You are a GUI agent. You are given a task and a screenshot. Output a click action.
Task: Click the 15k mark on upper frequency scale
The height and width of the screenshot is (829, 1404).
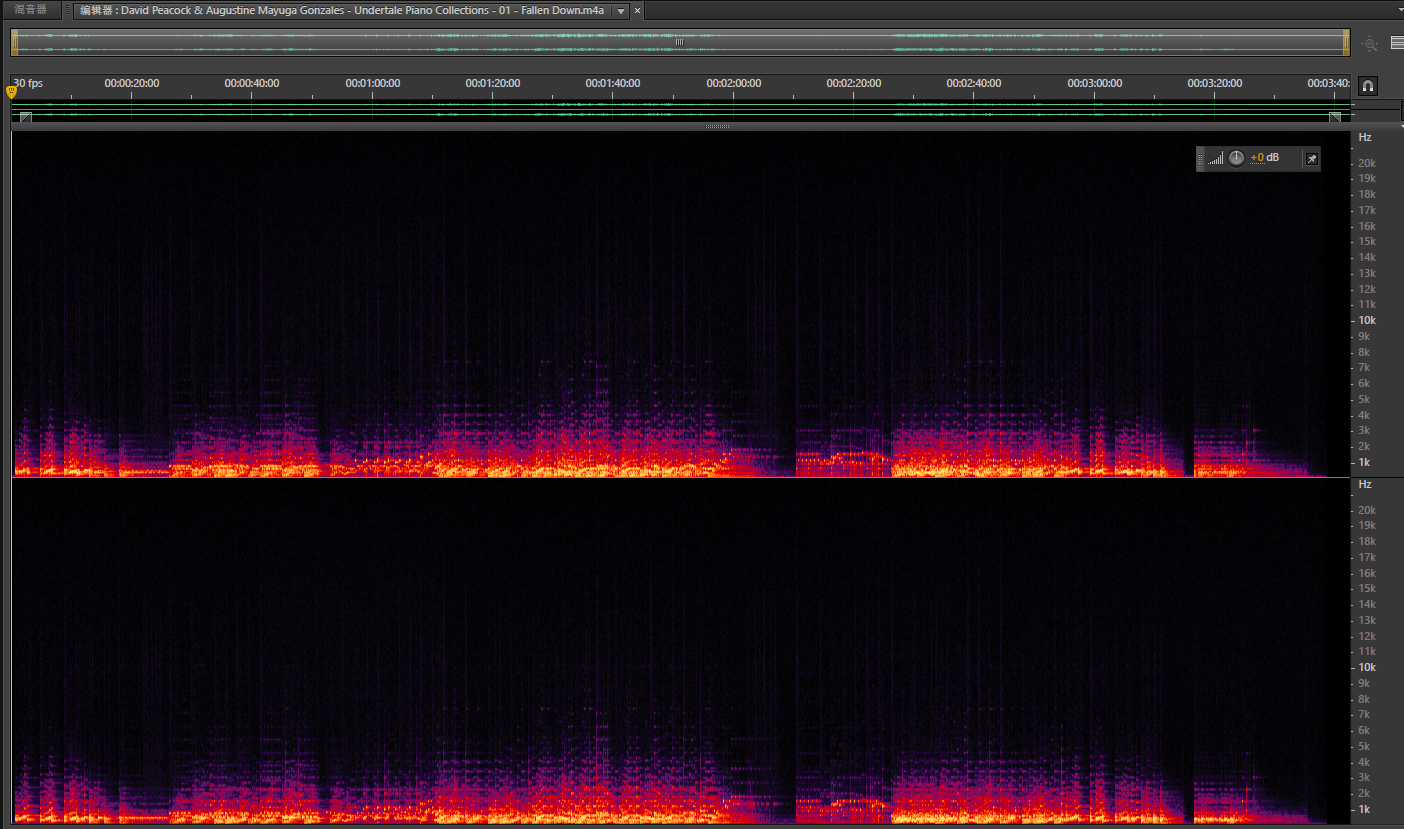click(x=1367, y=241)
